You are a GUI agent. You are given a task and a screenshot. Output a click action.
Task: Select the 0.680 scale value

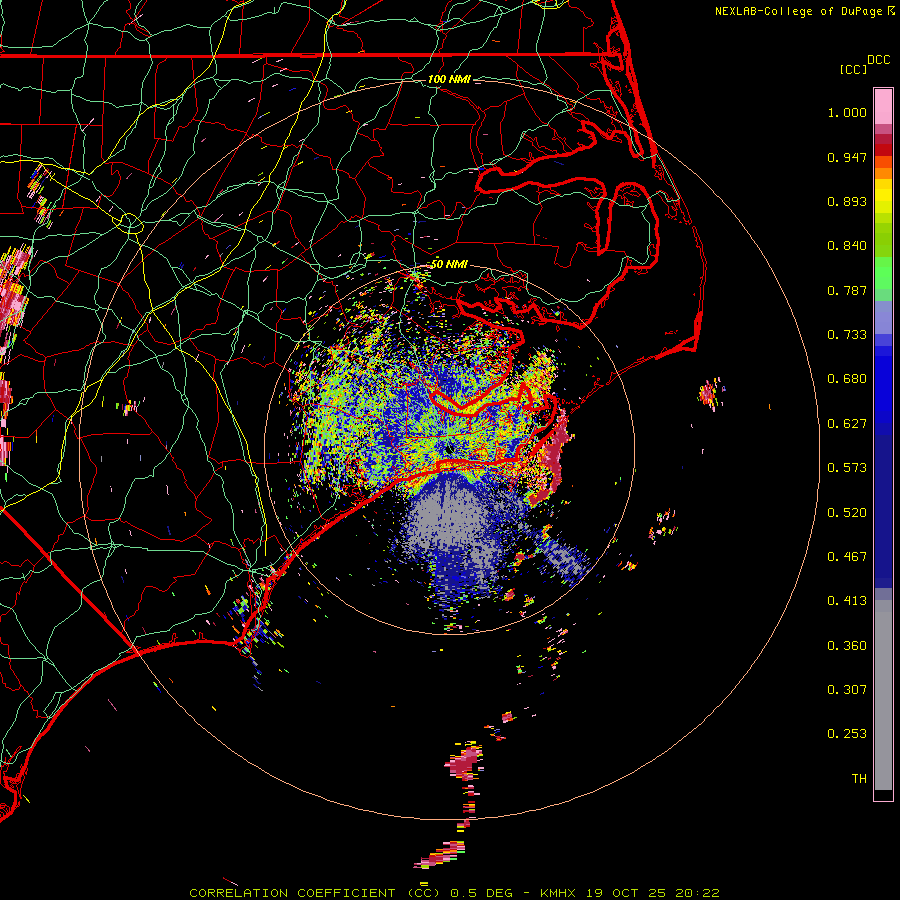(847, 379)
